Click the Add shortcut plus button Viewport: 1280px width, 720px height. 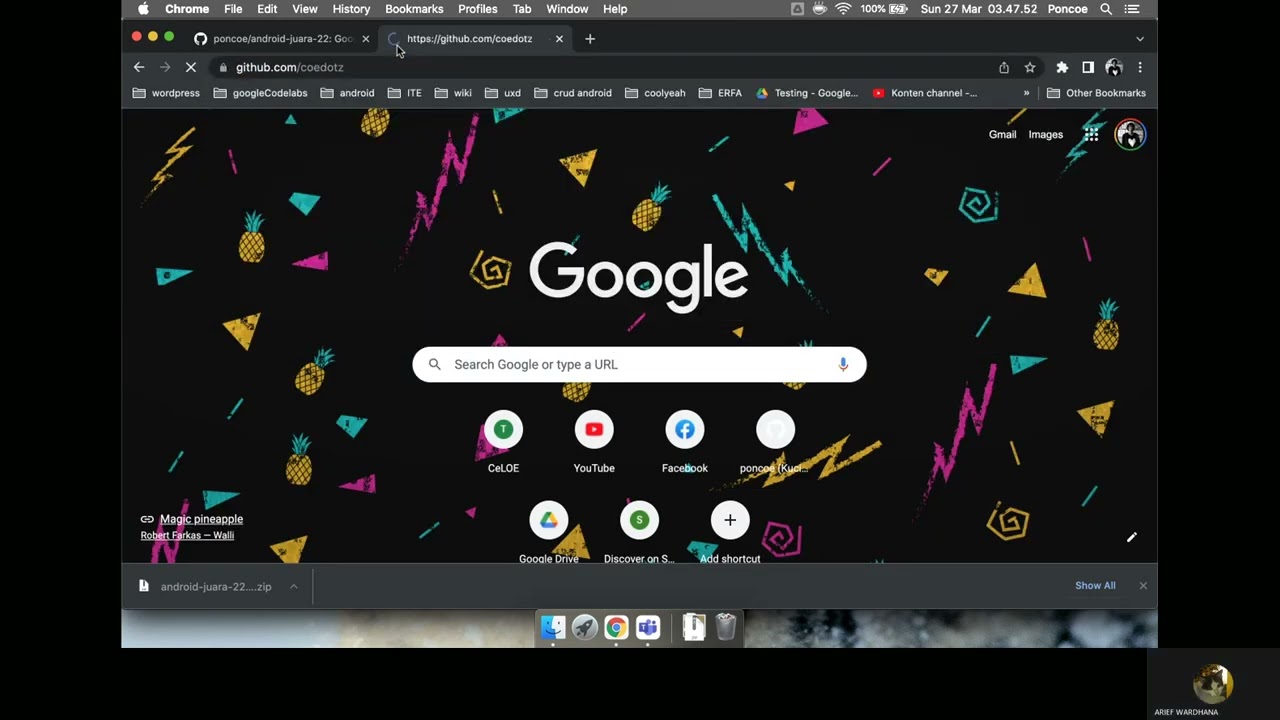[x=730, y=520]
